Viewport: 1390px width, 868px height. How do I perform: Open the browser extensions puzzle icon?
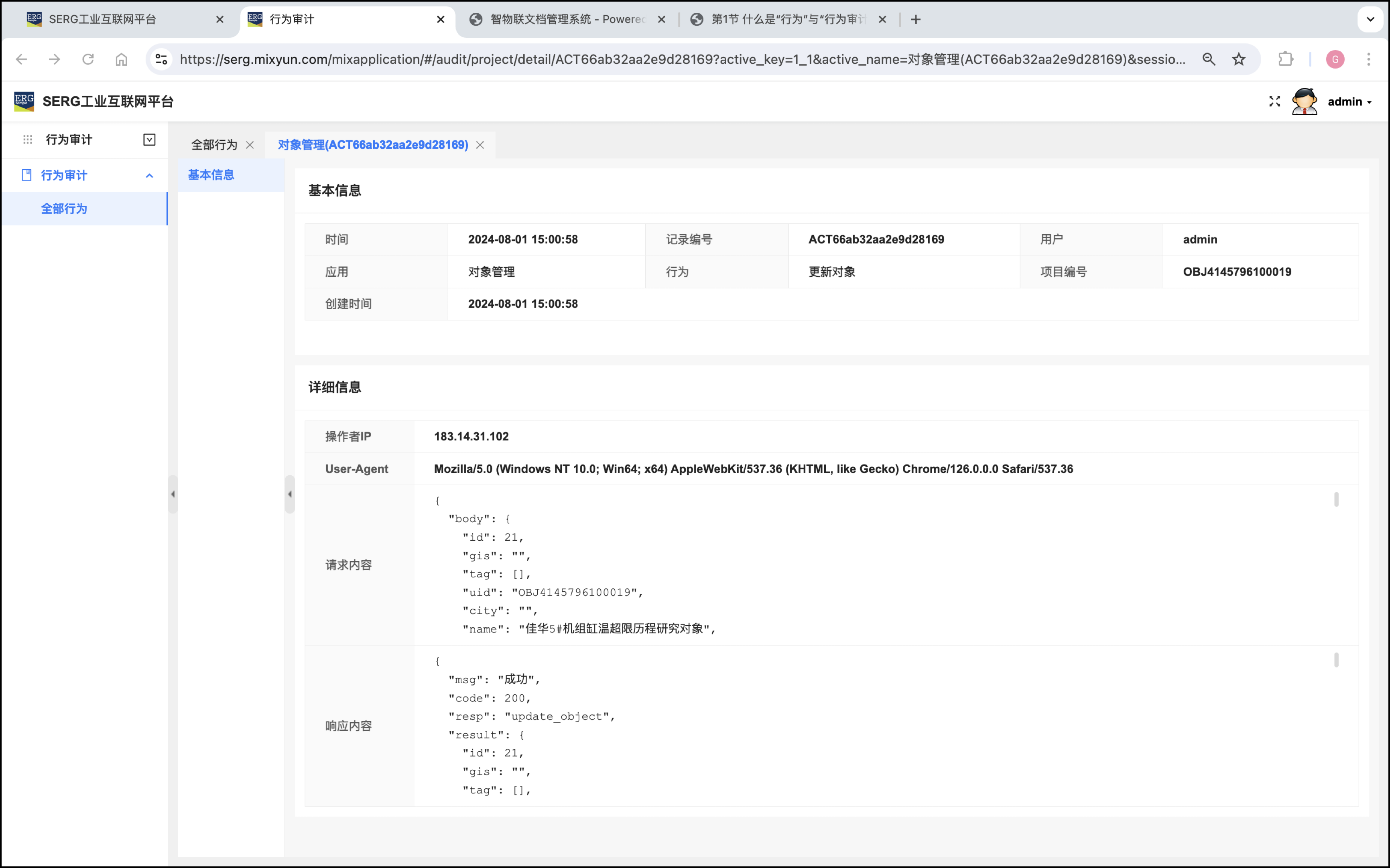click(1285, 59)
